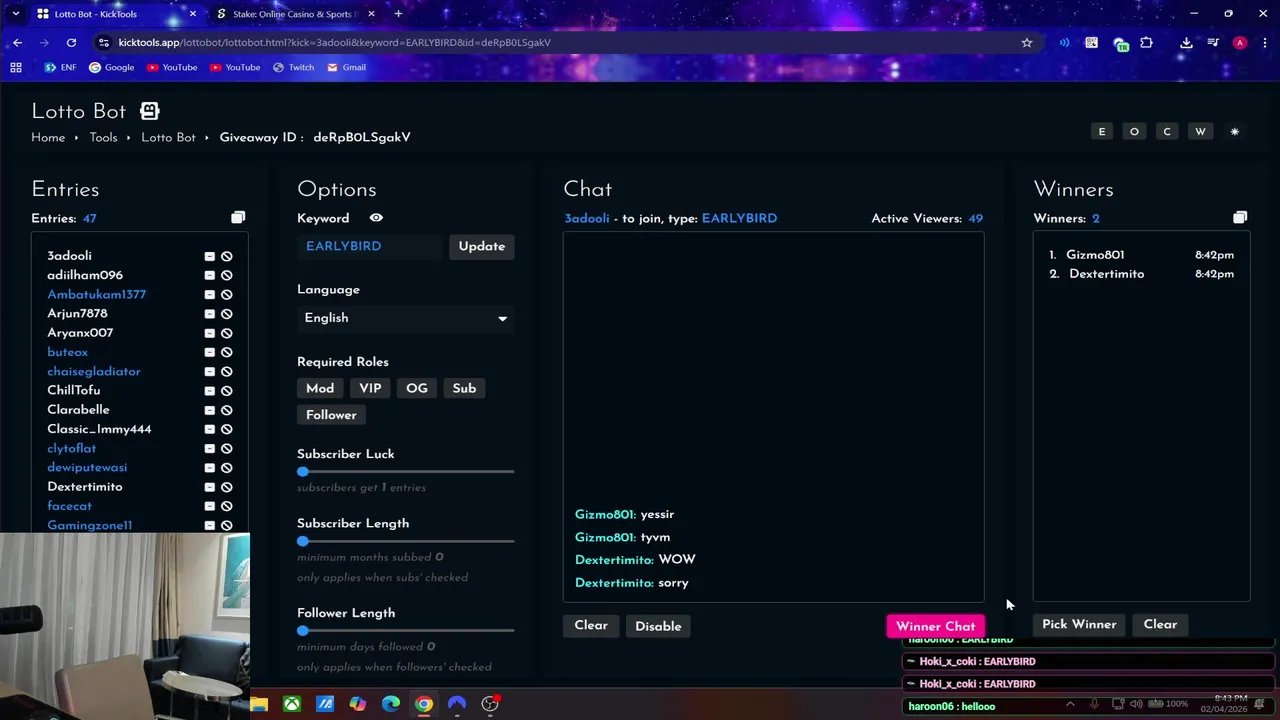The height and width of the screenshot is (720, 1280).
Task: Adjust the Subscriber Length slider
Action: coord(406,541)
